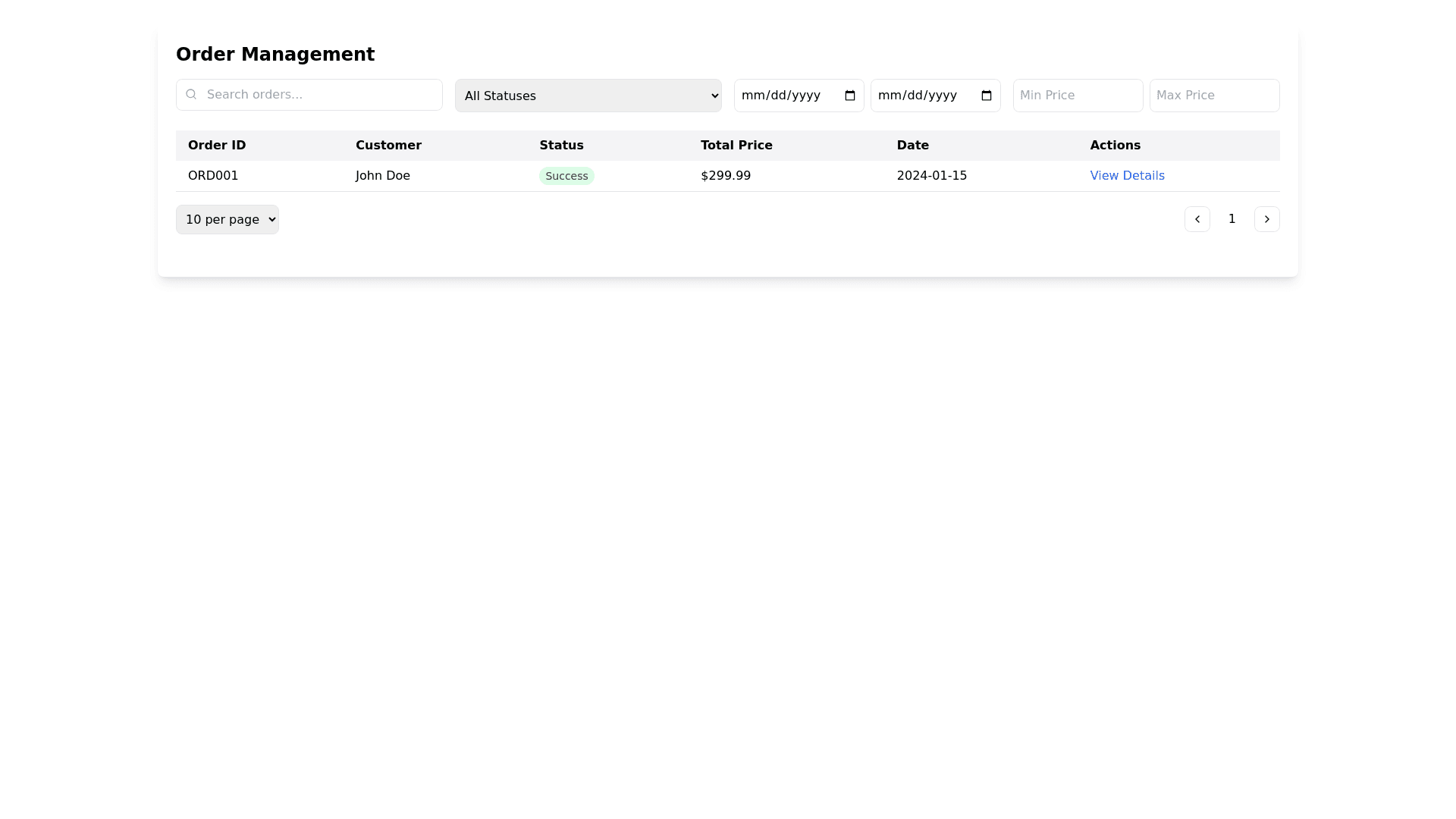Click the Max Price input
1456x819 pixels.
click(x=1214, y=96)
